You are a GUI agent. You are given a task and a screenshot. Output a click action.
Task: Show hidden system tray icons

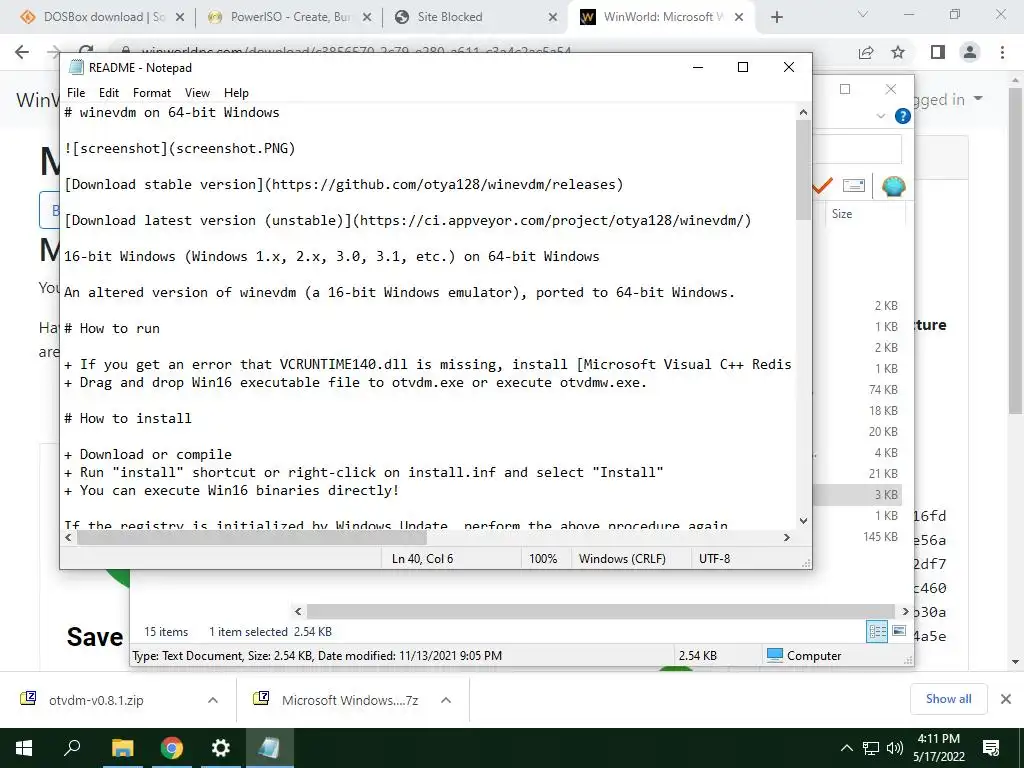pos(846,748)
